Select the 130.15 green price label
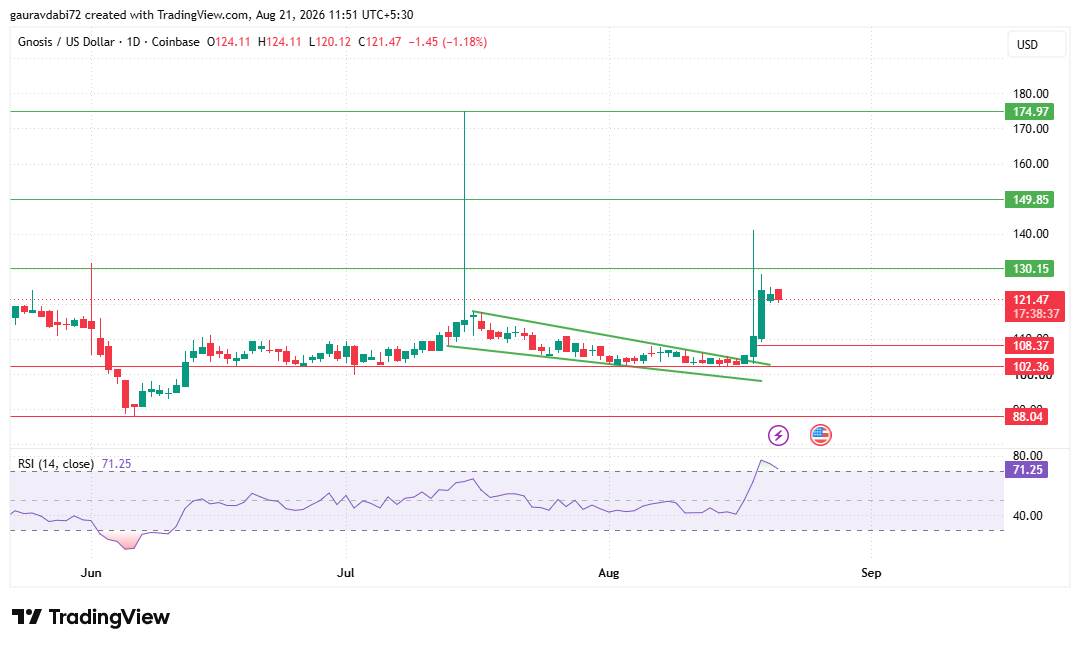This screenshot has width=1080, height=647. click(x=1030, y=269)
